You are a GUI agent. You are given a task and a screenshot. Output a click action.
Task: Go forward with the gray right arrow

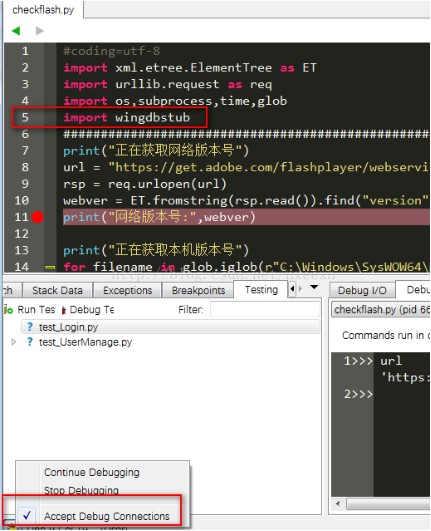(x=40, y=31)
